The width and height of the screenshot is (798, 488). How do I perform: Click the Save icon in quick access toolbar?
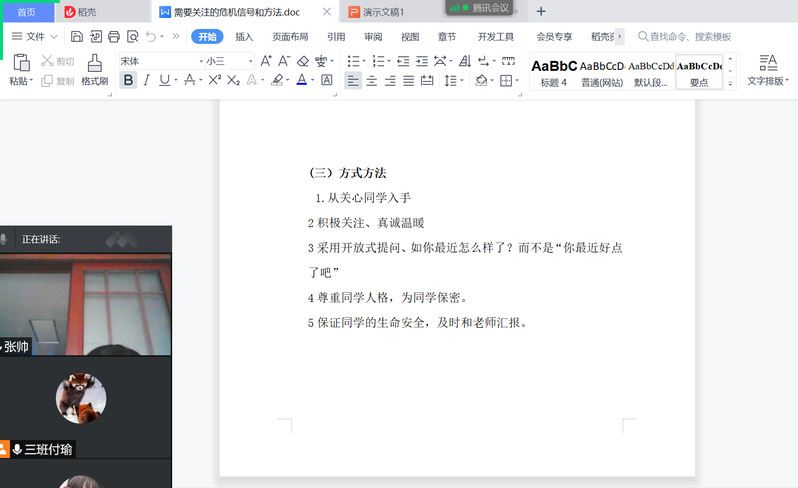(77, 37)
